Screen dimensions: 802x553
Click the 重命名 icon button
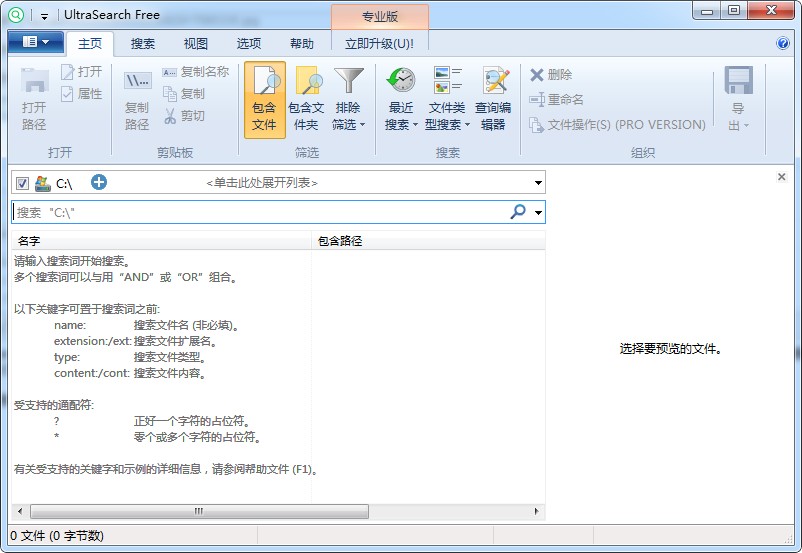556,99
